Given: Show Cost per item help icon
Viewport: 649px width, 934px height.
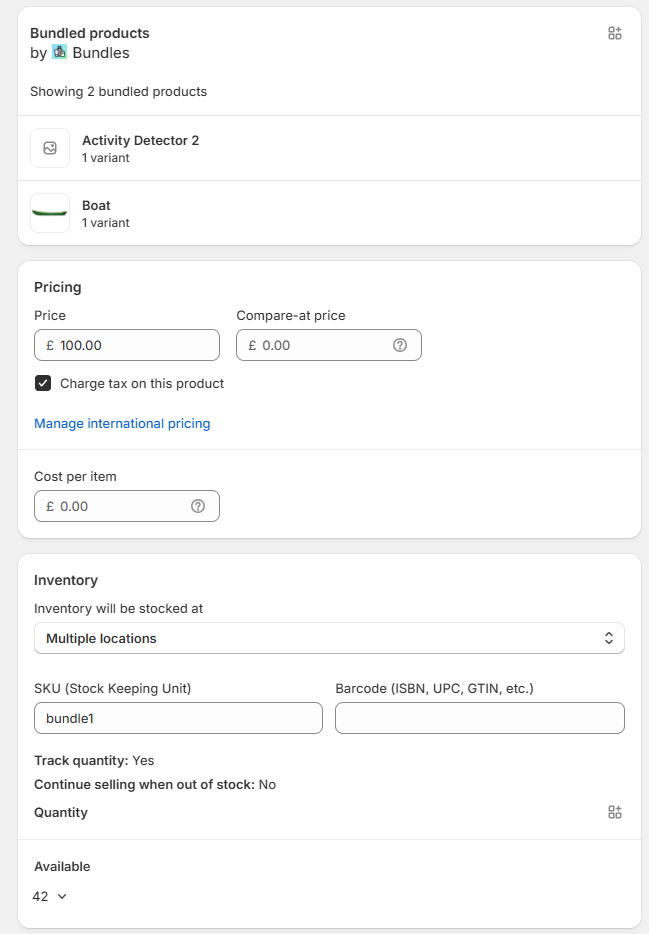Looking at the screenshot, I should coord(198,506).
